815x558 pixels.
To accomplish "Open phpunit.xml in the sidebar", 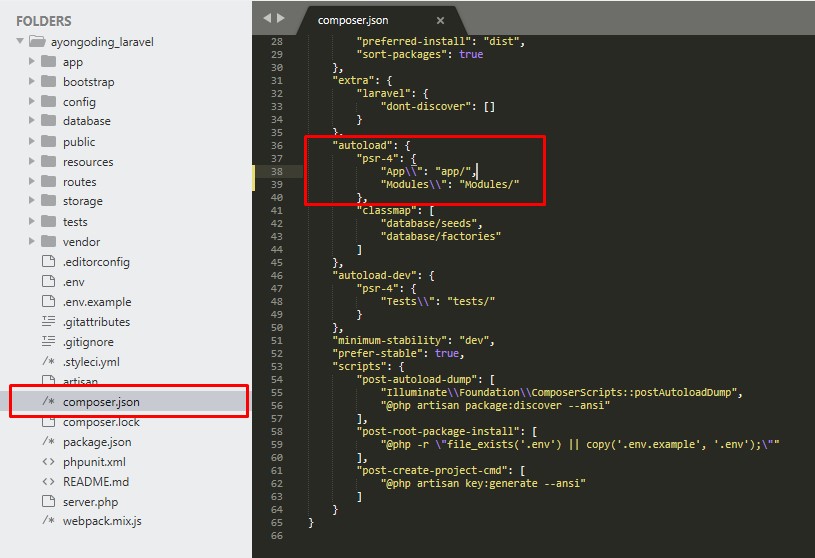I will (x=94, y=462).
